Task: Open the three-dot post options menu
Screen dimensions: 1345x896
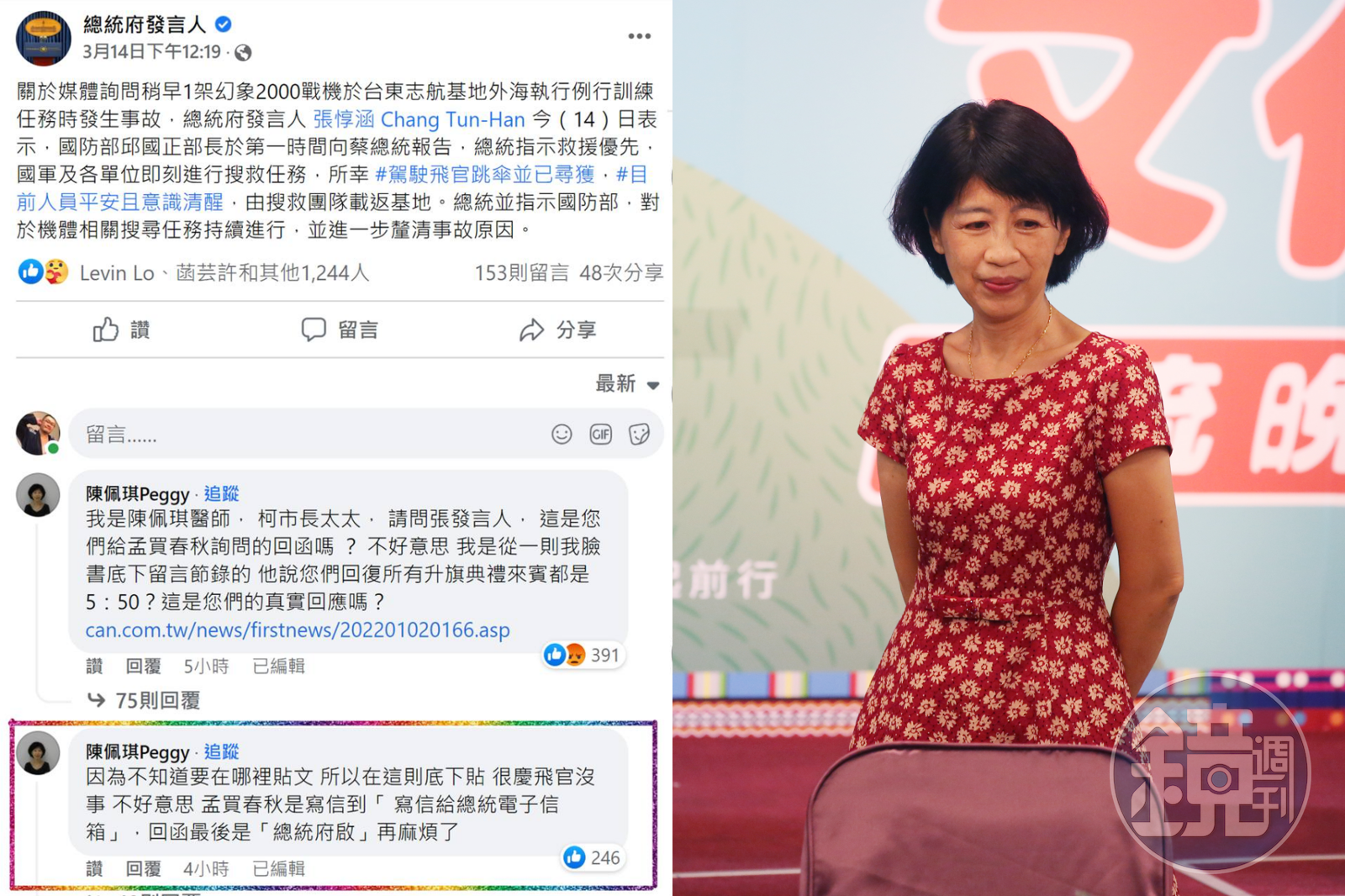Action: pos(639,36)
